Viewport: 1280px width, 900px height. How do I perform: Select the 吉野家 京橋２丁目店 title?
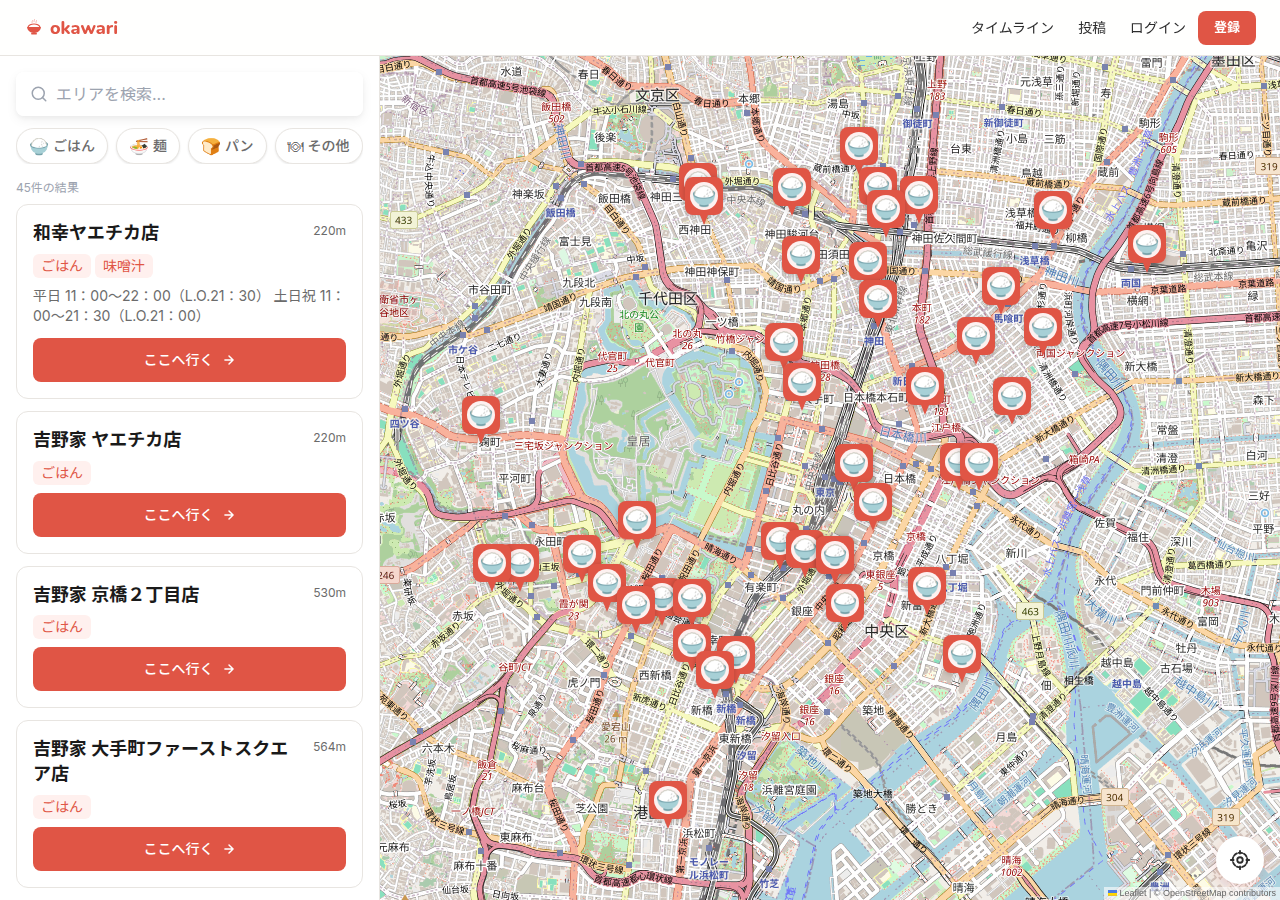[x=116, y=595]
